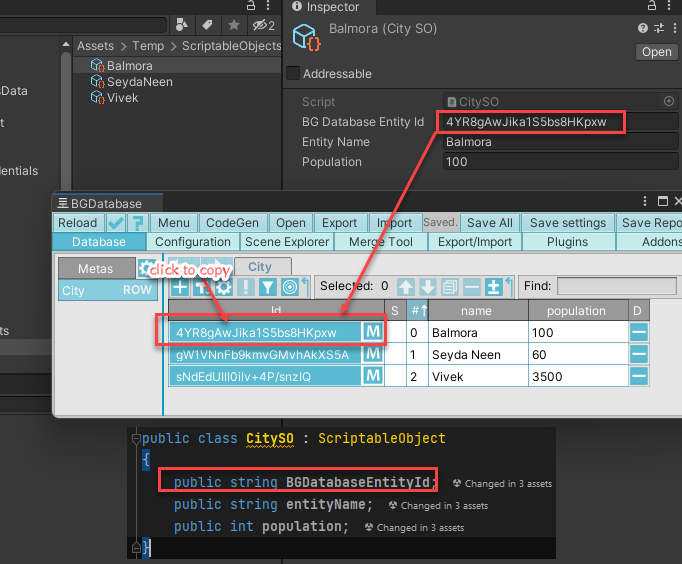Click the Reload button in BGDatabase
The image size is (682, 564).
tap(78, 223)
